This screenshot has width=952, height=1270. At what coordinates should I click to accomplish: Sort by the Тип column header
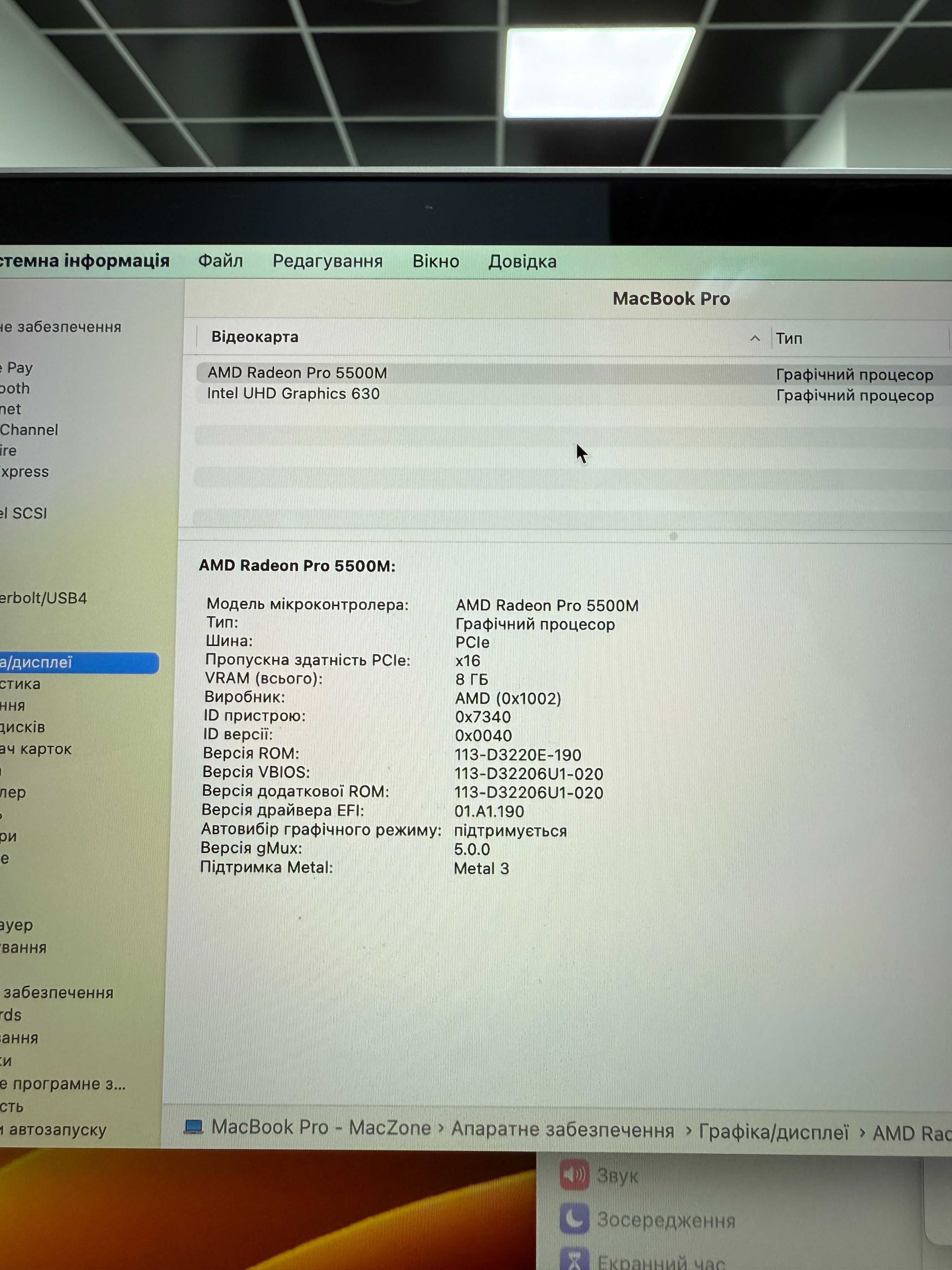[x=789, y=339]
